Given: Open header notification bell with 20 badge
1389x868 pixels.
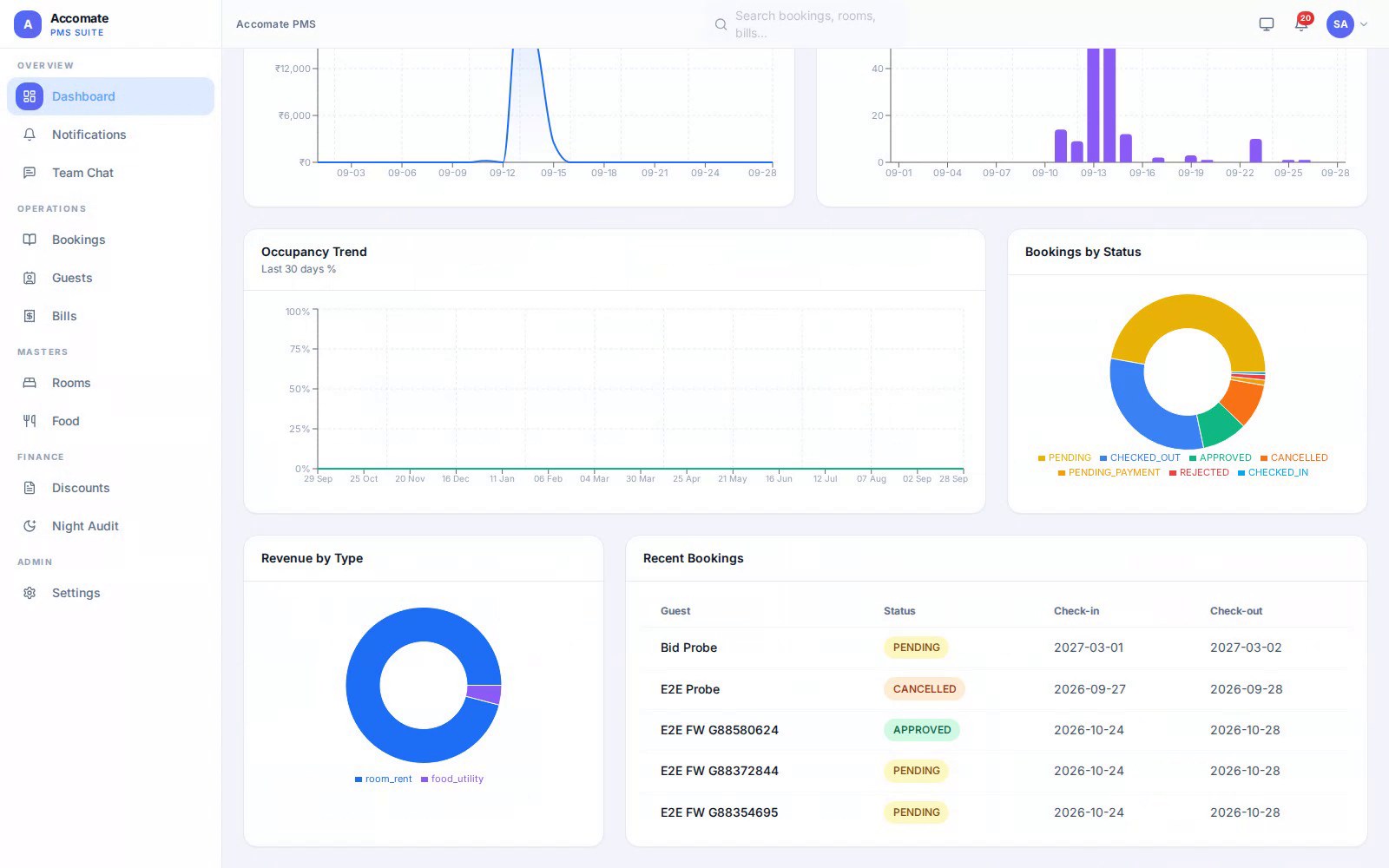Looking at the screenshot, I should (x=1301, y=24).
